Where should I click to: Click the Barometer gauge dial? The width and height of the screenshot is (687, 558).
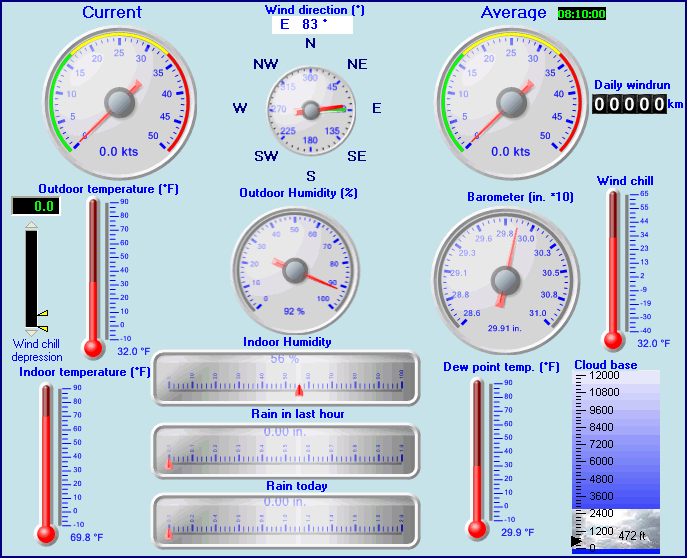pyautogui.click(x=506, y=280)
